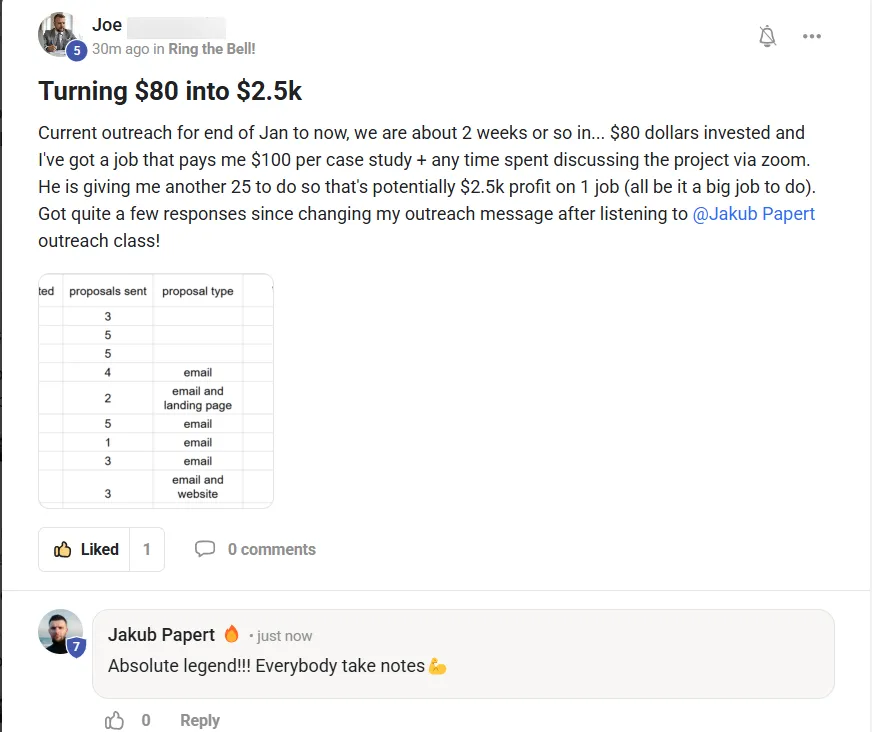The width and height of the screenshot is (872, 732).
Task: Click Reply under Jakub's comment
Action: (x=200, y=720)
